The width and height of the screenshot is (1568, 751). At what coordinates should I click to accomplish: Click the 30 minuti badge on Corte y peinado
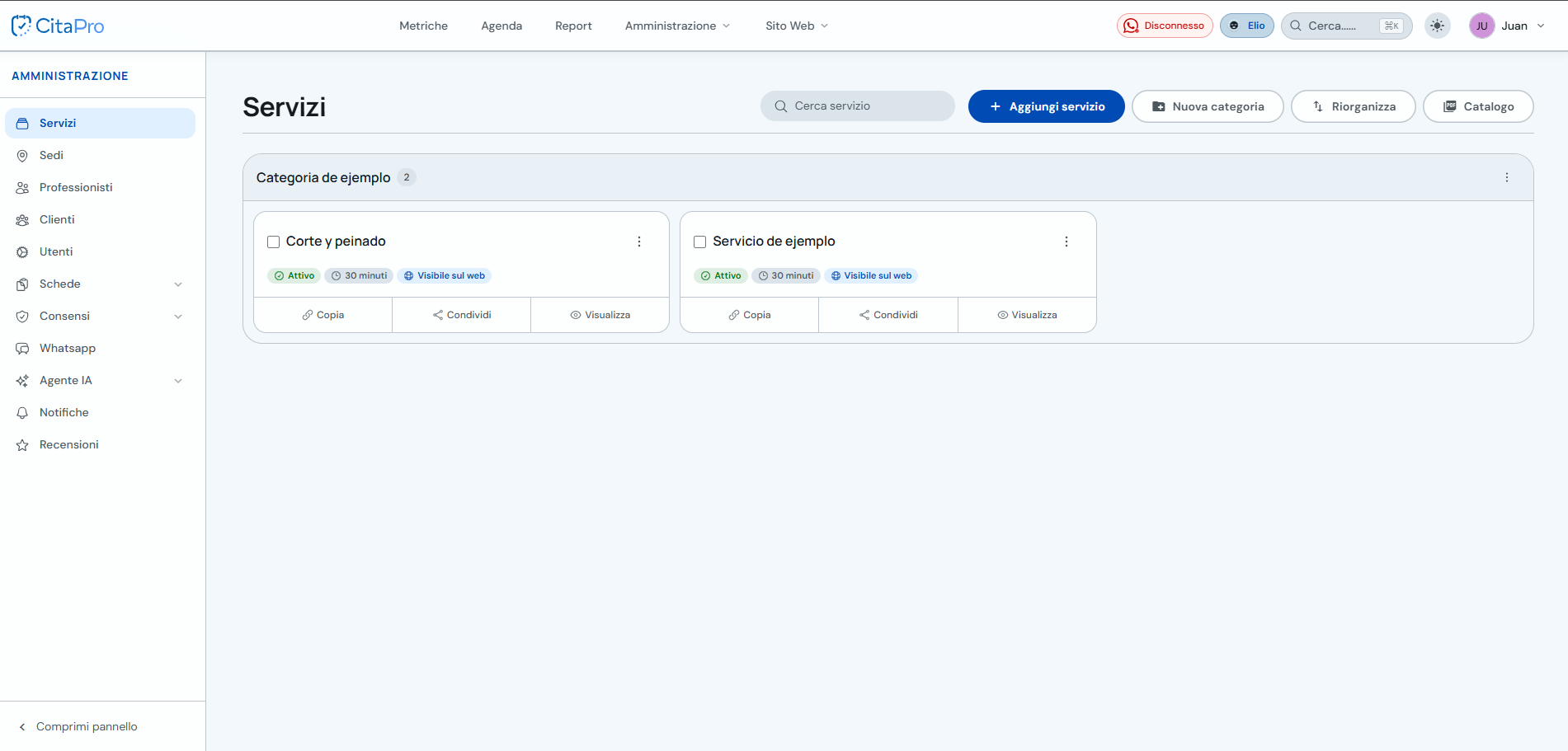click(359, 275)
